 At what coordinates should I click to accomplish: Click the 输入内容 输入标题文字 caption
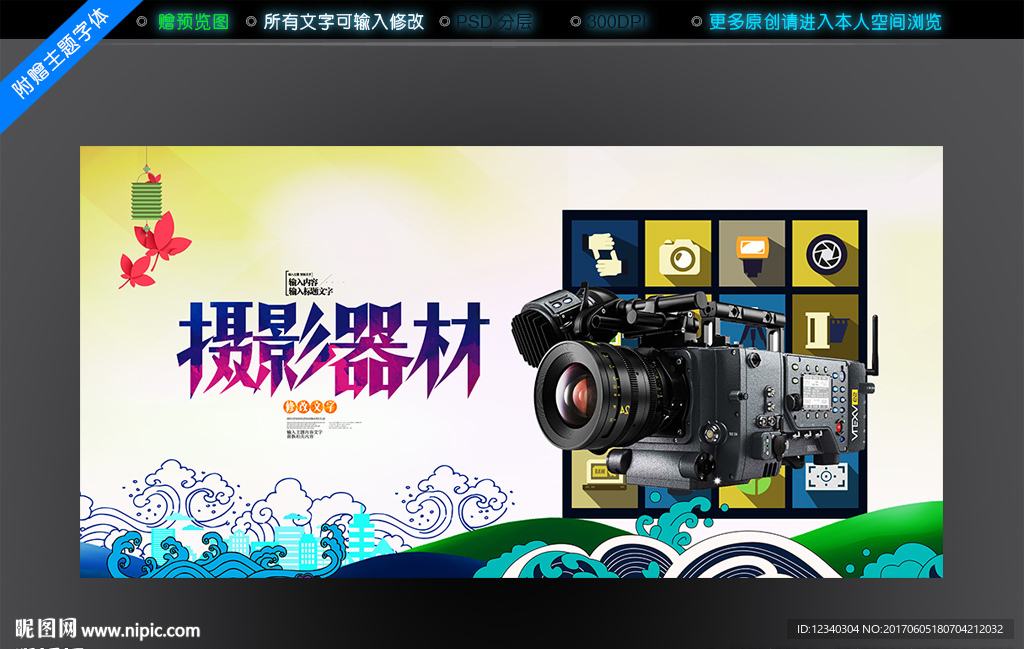310,286
